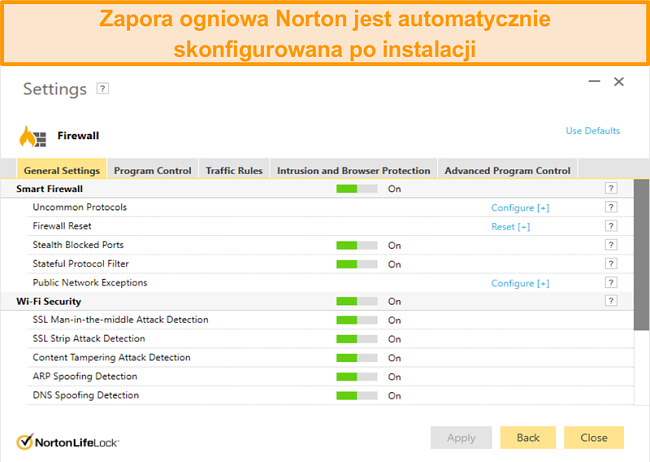This screenshot has width=650, height=462.
Task: Click the Wi-Fi Security section label
Action: (49, 302)
